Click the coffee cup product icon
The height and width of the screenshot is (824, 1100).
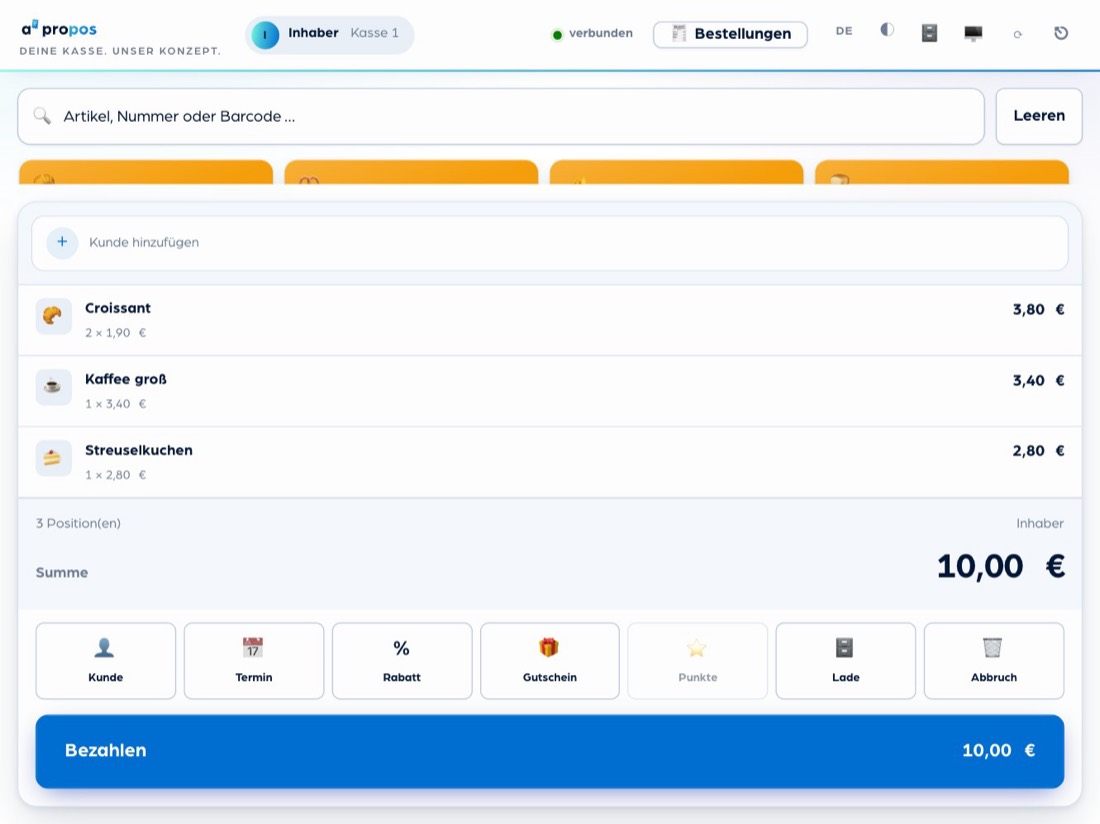(x=53, y=387)
